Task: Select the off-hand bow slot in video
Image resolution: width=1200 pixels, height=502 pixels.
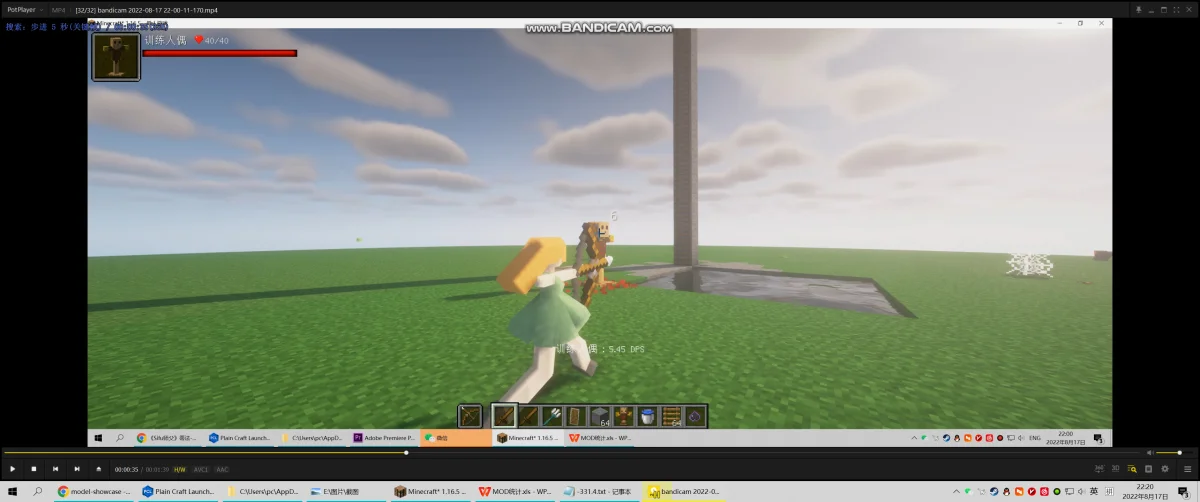Action: coord(470,415)
